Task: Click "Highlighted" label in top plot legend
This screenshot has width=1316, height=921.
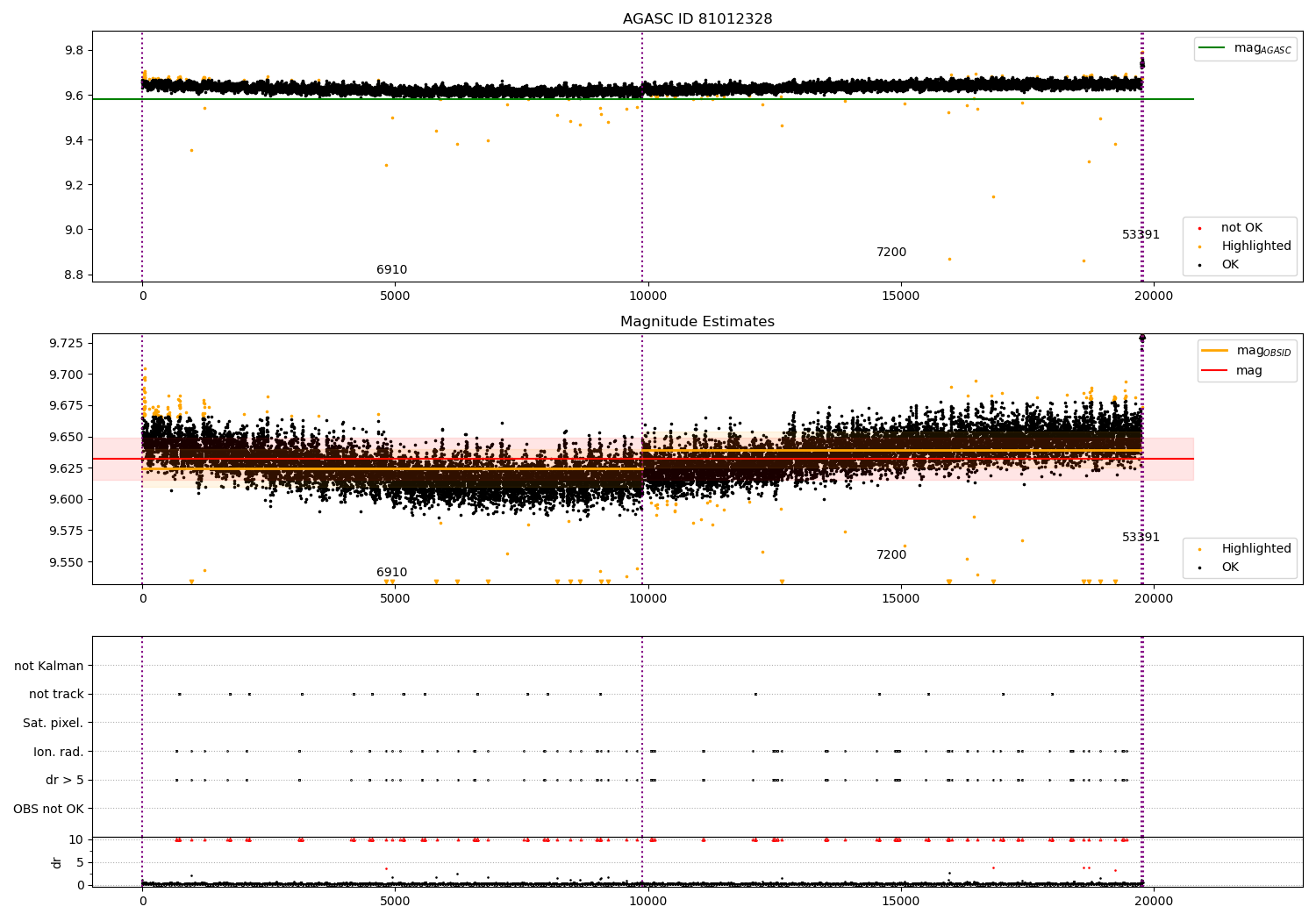Action: [1256, 246]
